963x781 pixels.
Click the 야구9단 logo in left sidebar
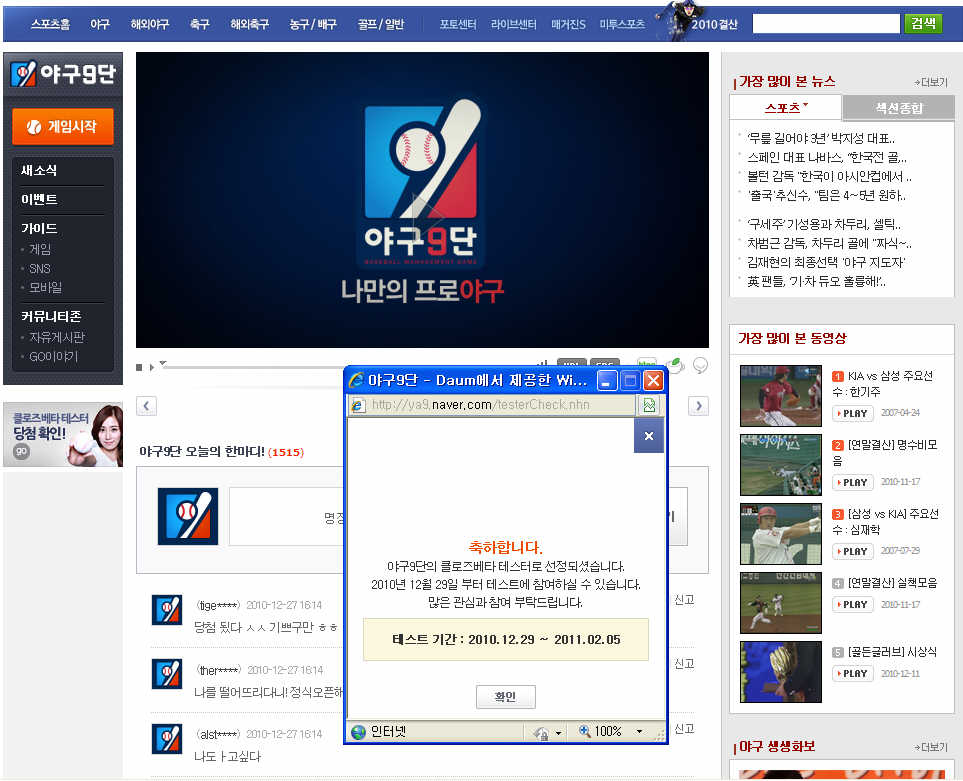point(63,74)
